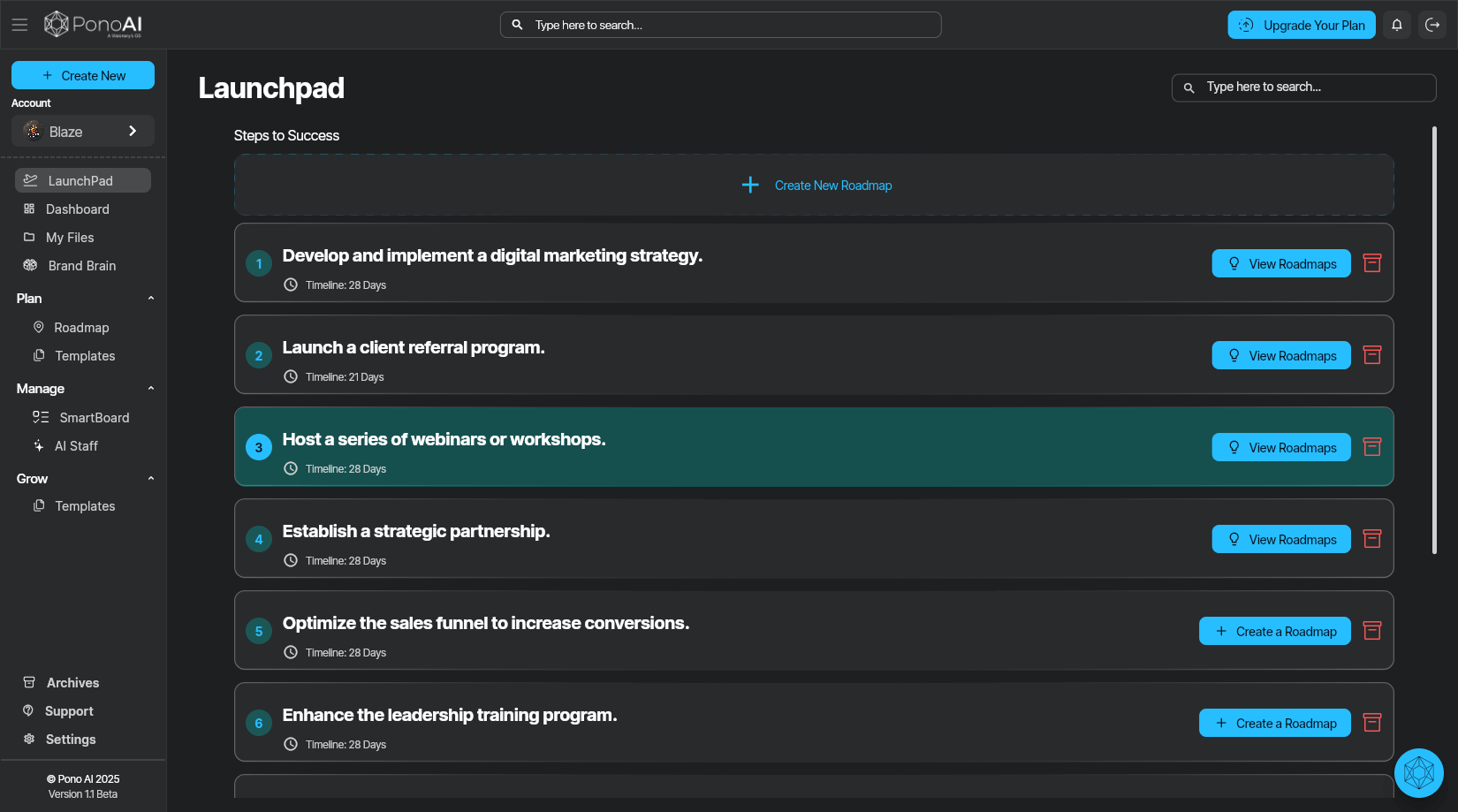Screen dimensions: 1458x812
Task: Open My Files
Action: 70,237
